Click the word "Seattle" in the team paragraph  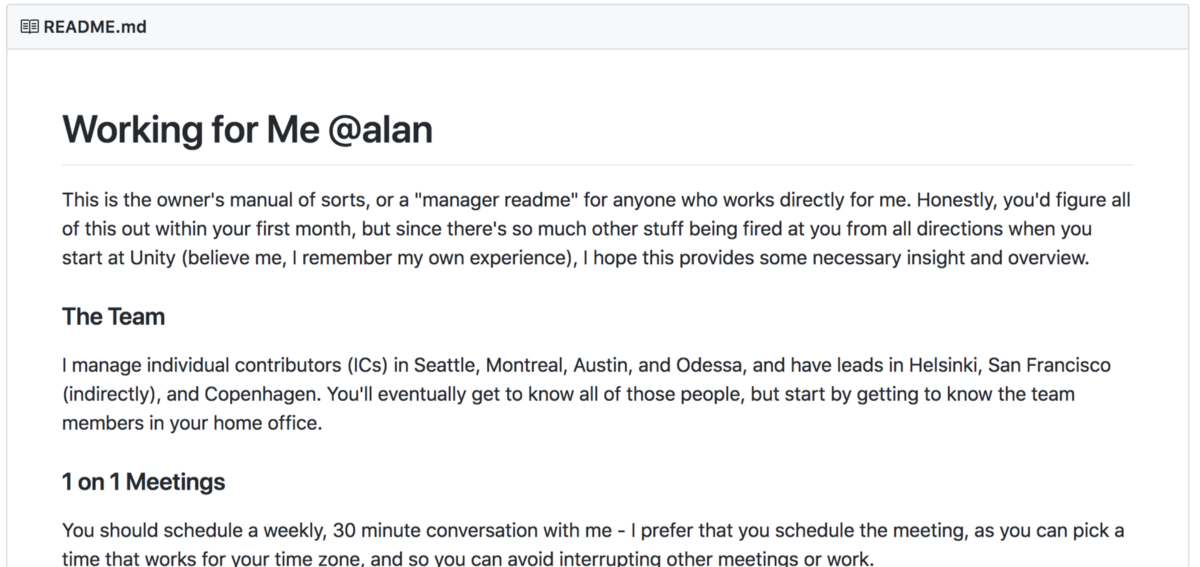[446, 366]
